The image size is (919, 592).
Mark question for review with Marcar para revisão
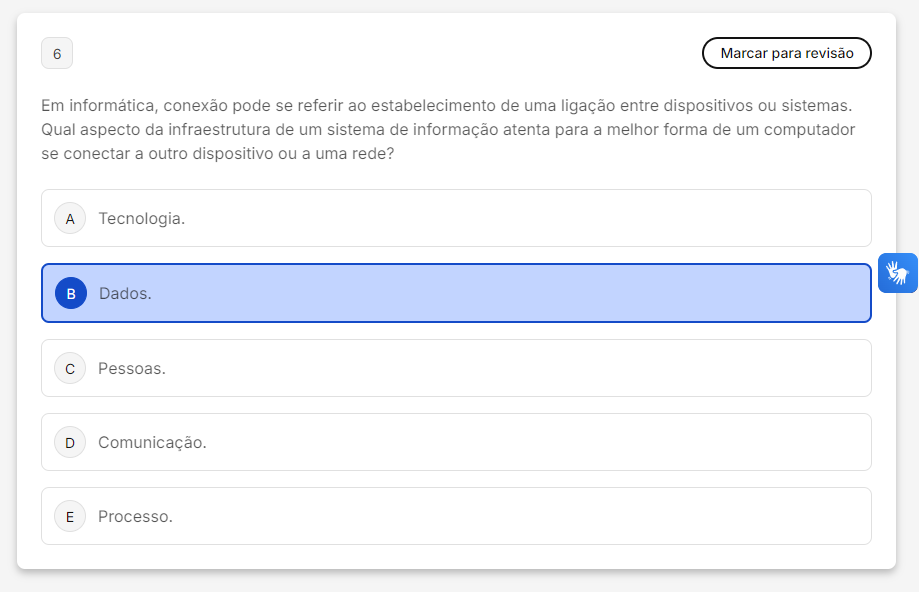click(x=786, y=53)
